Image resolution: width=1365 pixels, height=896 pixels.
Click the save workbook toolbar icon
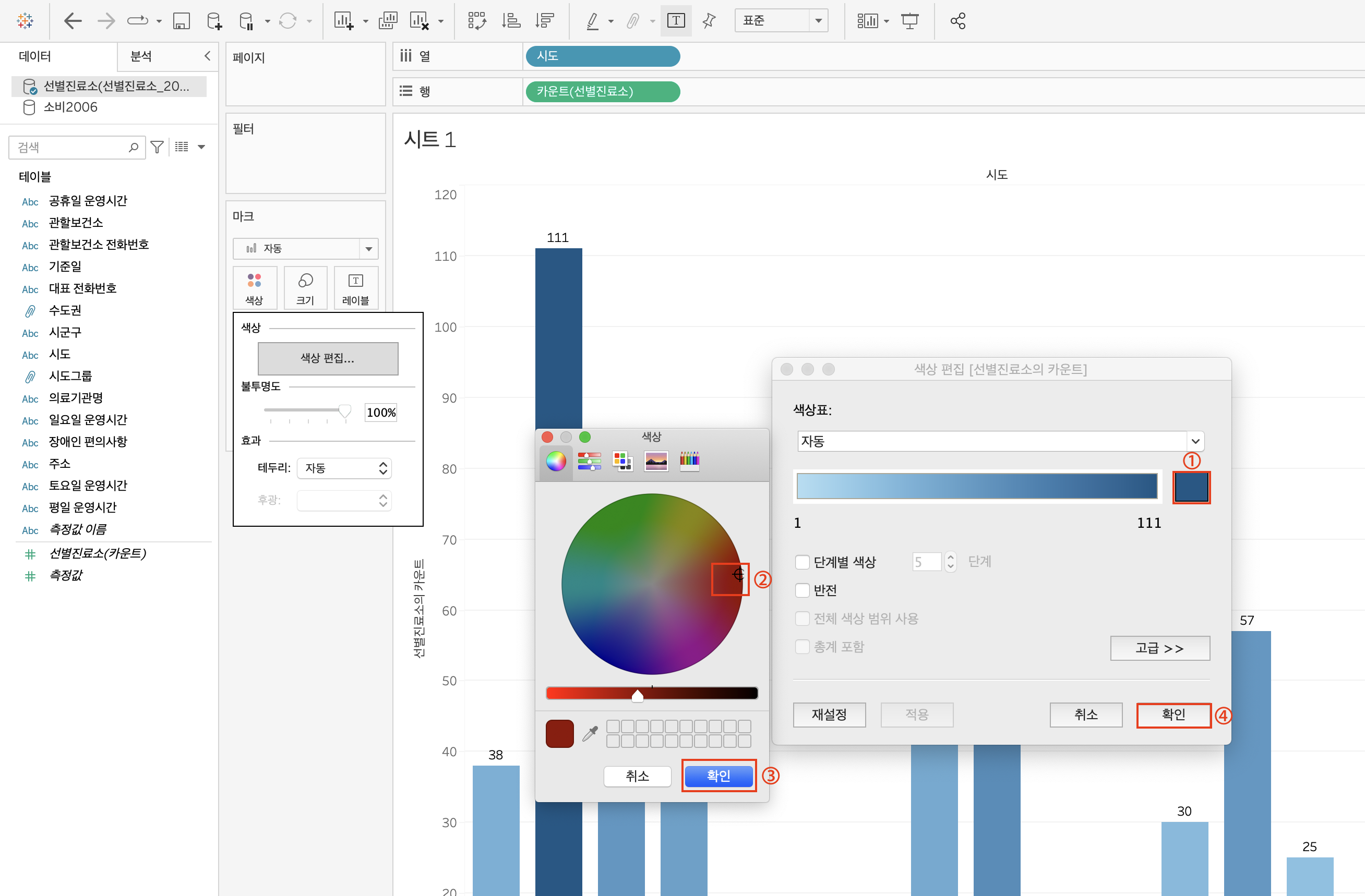click(181, 21)
